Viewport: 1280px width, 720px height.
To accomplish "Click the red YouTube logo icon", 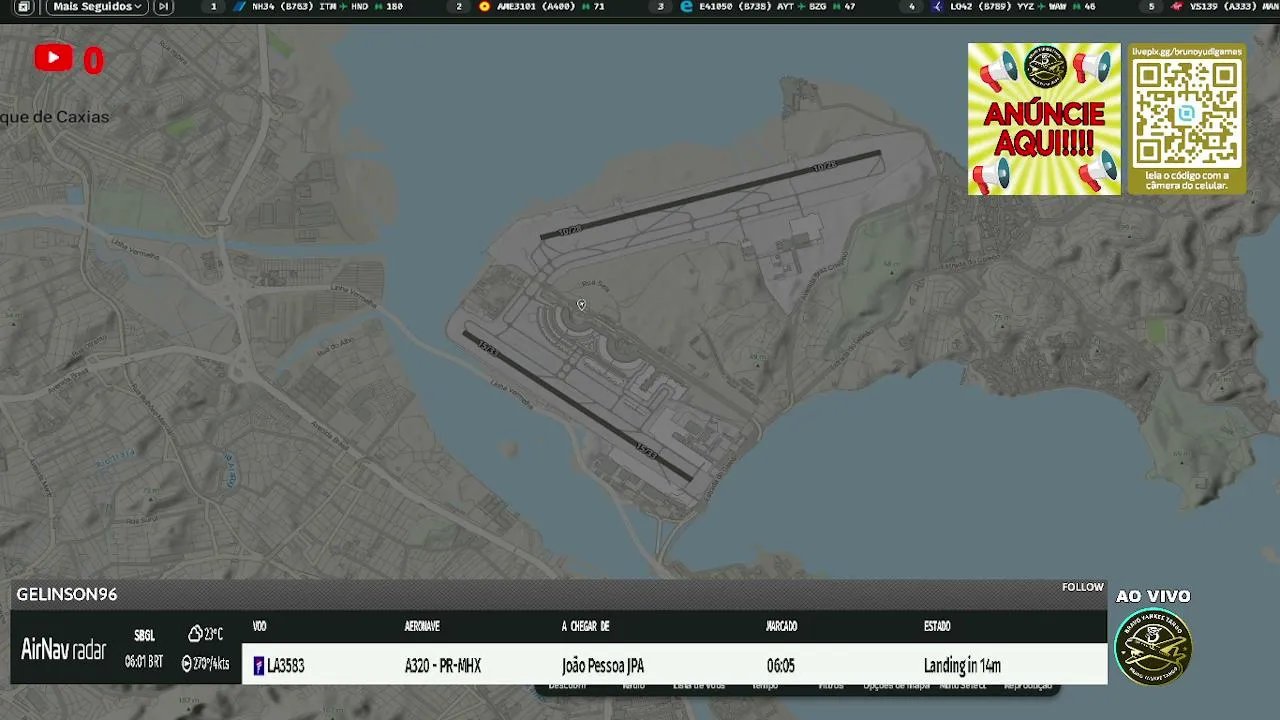I will 53,58.
